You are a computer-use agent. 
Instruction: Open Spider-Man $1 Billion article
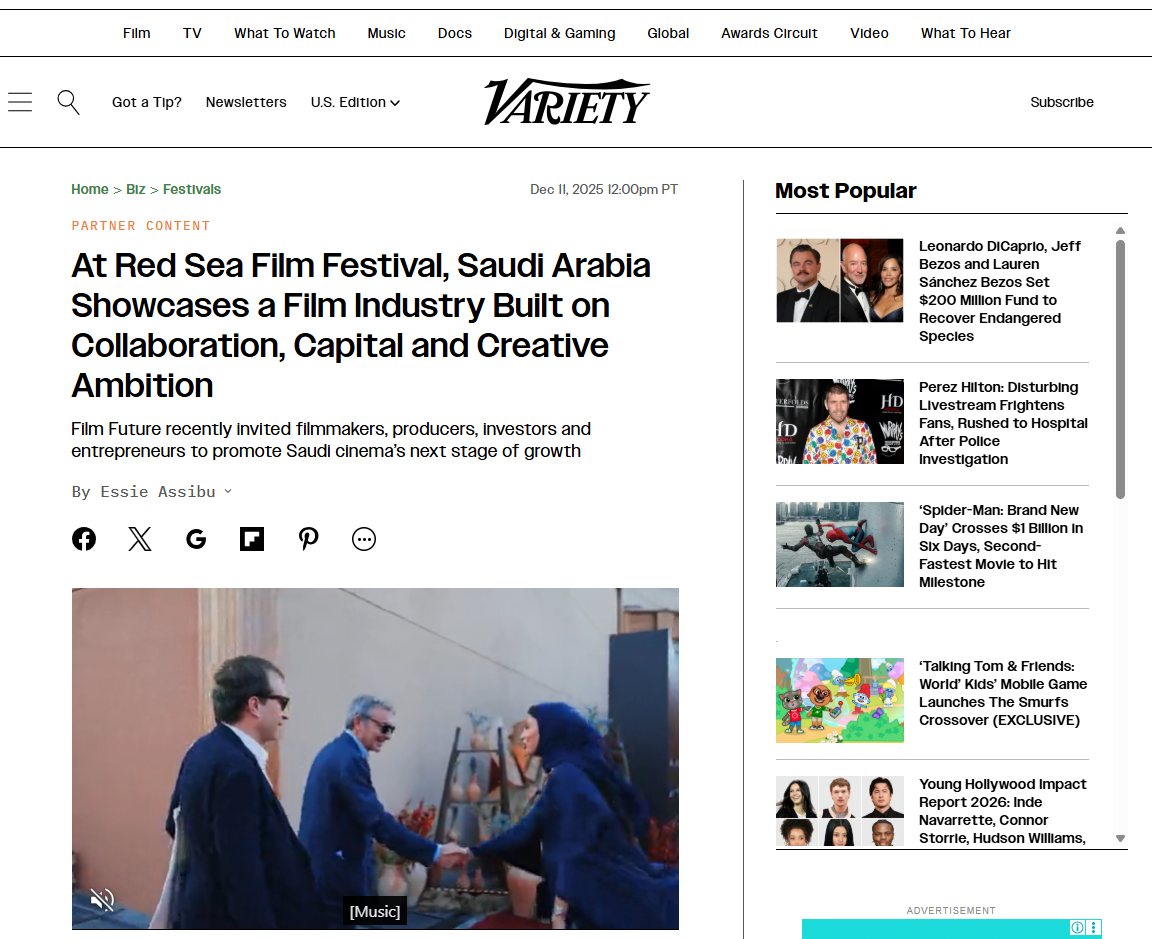pos(1001,546)
